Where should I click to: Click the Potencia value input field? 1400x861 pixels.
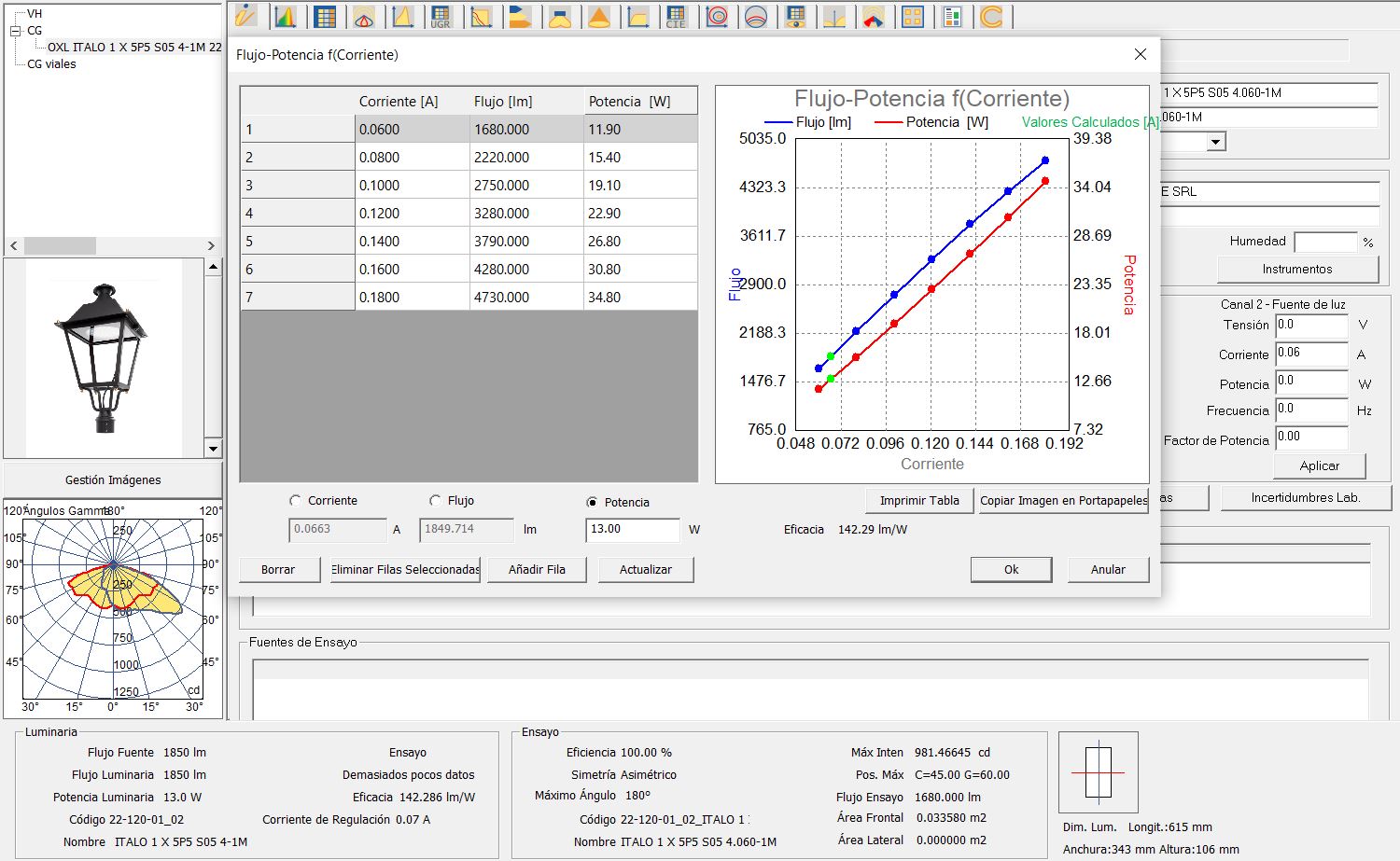point(632,530)
